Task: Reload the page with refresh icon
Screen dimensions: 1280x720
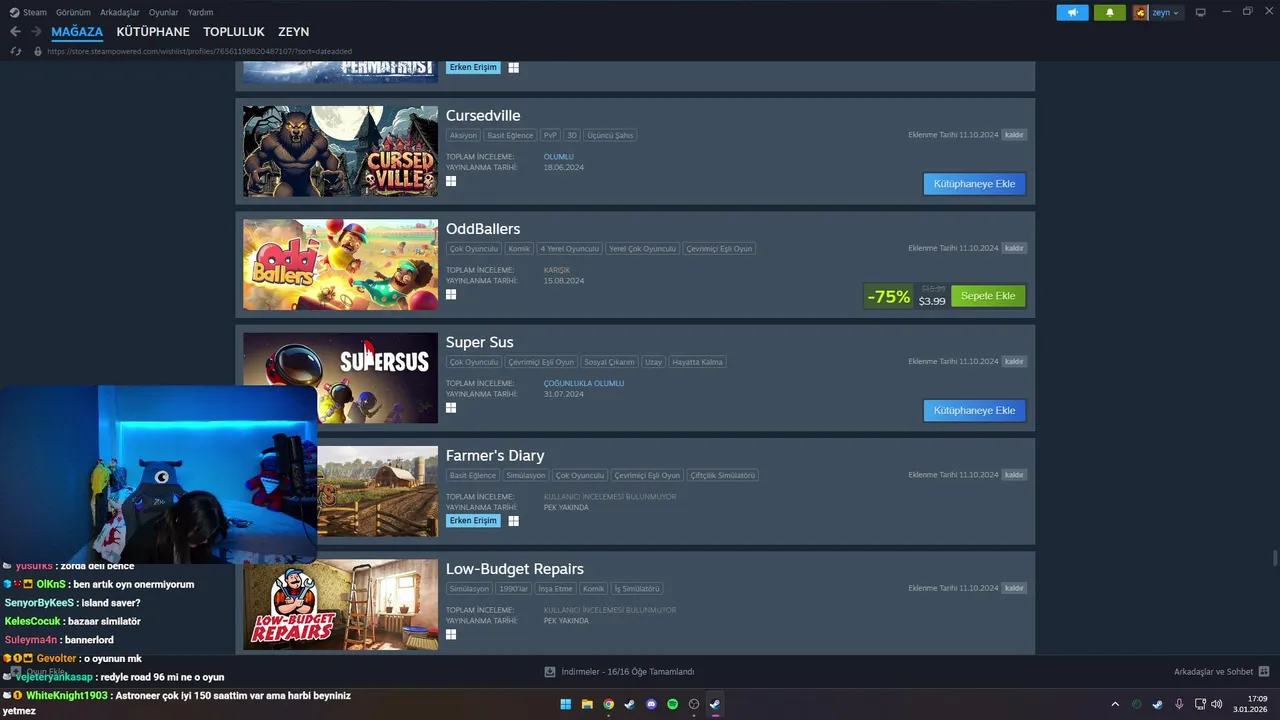Action: (x=16, y=51)
